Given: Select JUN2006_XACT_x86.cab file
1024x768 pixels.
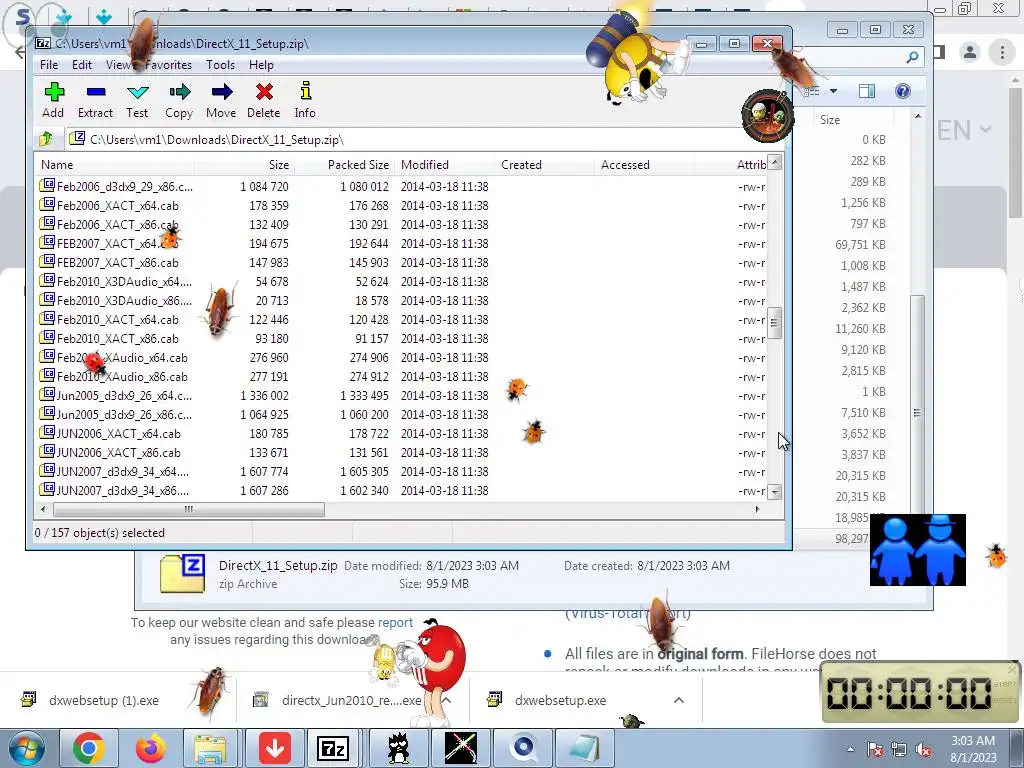Looking at the screenshot, I should tap(119, 453).
